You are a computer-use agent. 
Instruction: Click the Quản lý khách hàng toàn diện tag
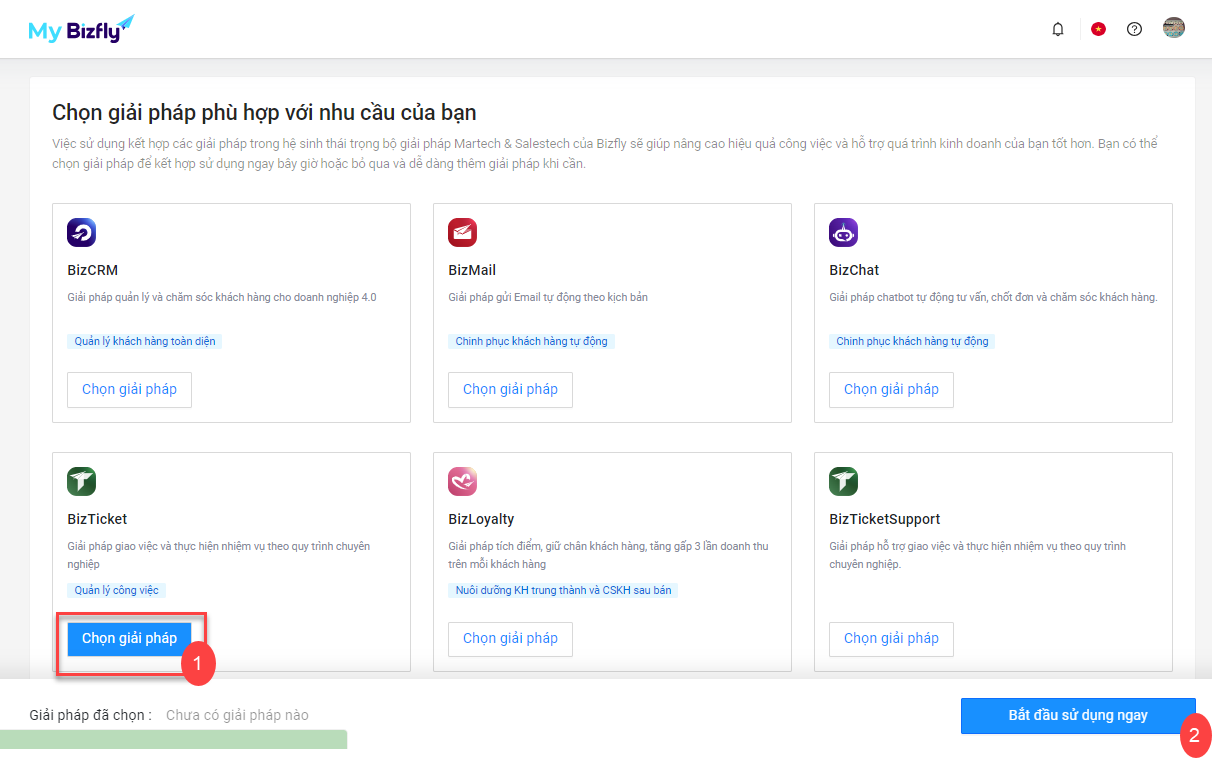(x=144, y=341)
